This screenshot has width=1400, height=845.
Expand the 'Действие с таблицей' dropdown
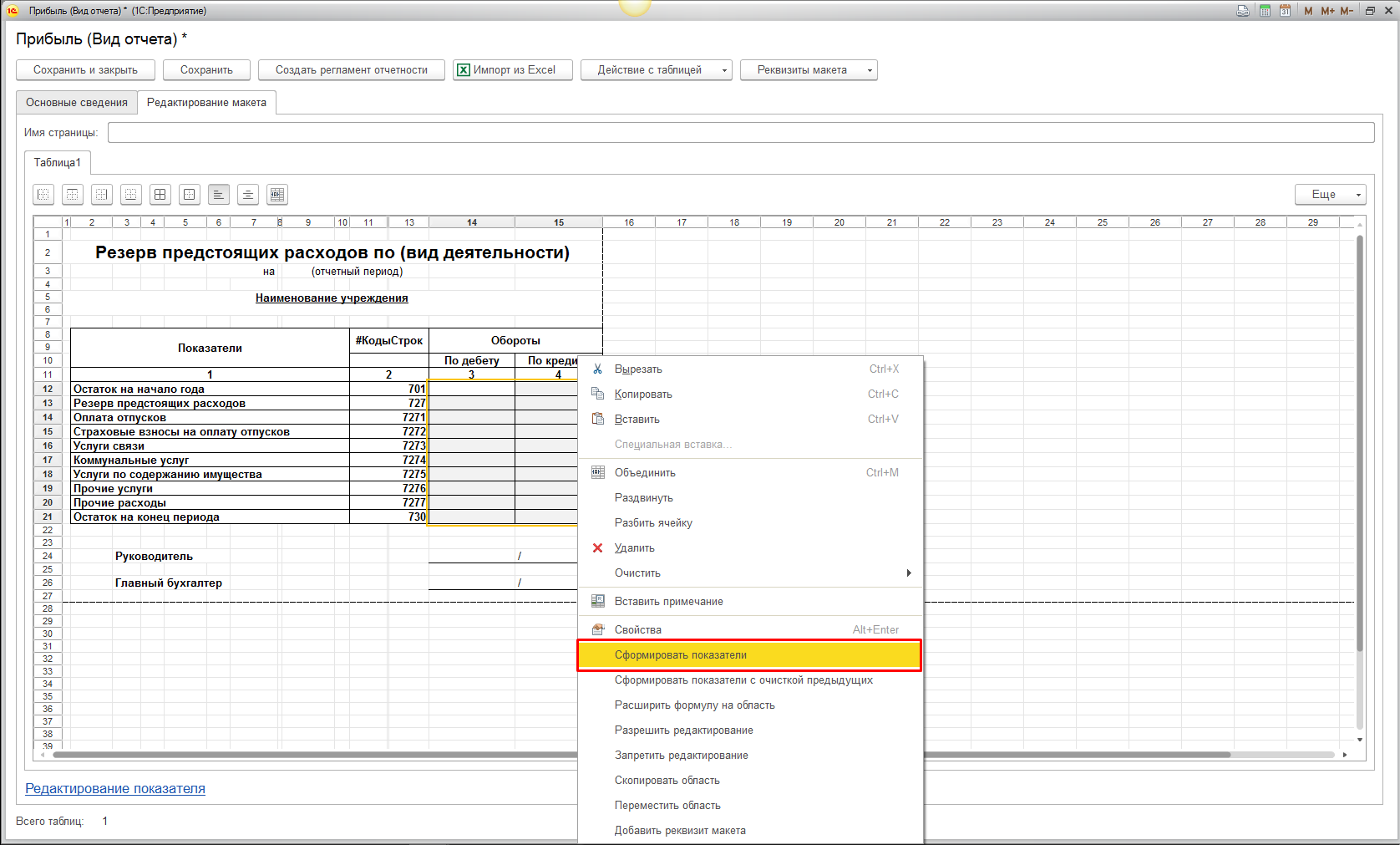[656, 70]
